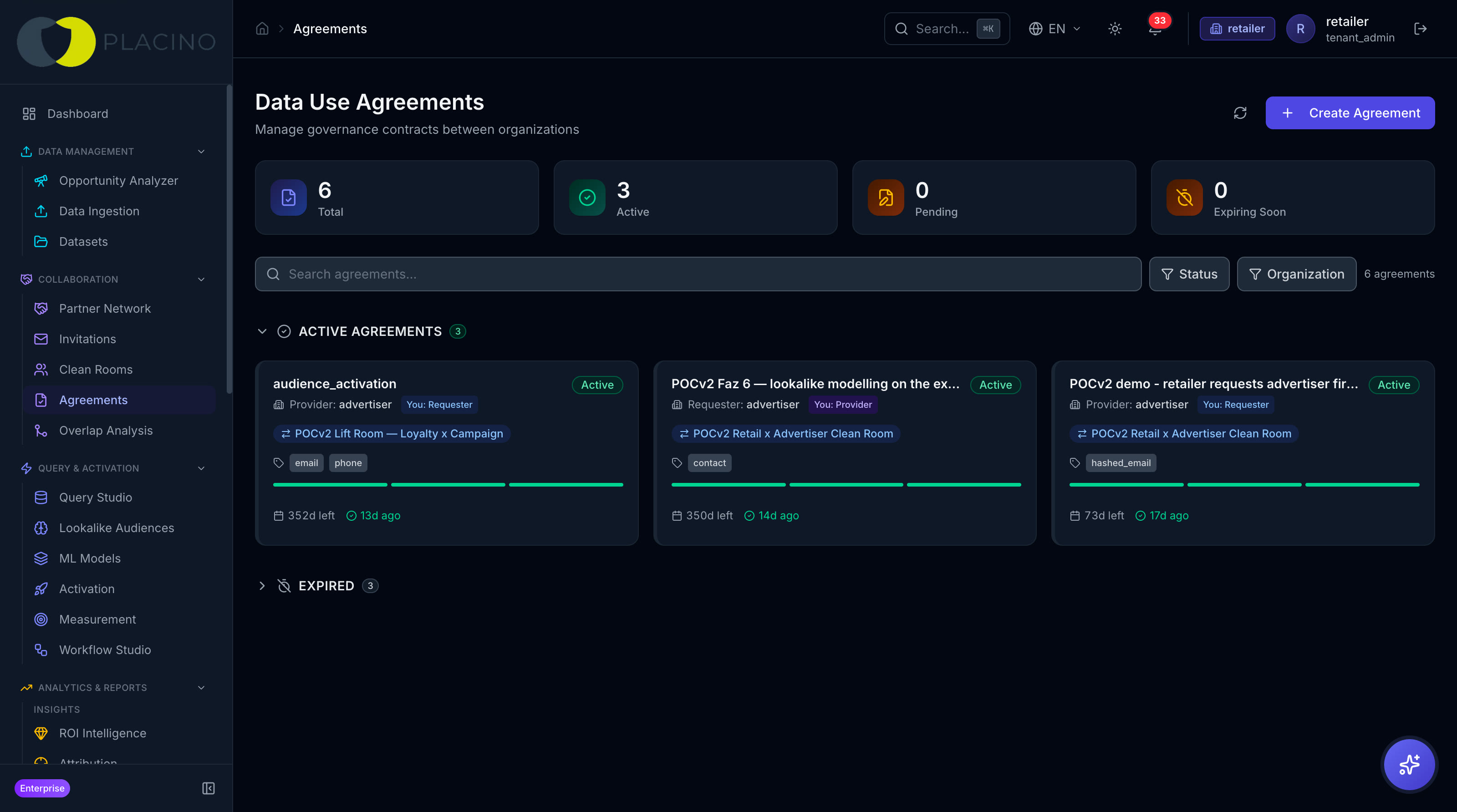Open ROI Intelligence
Image resolution: width=1457 pixels, height=812 pixels.
tap(120, 733)
